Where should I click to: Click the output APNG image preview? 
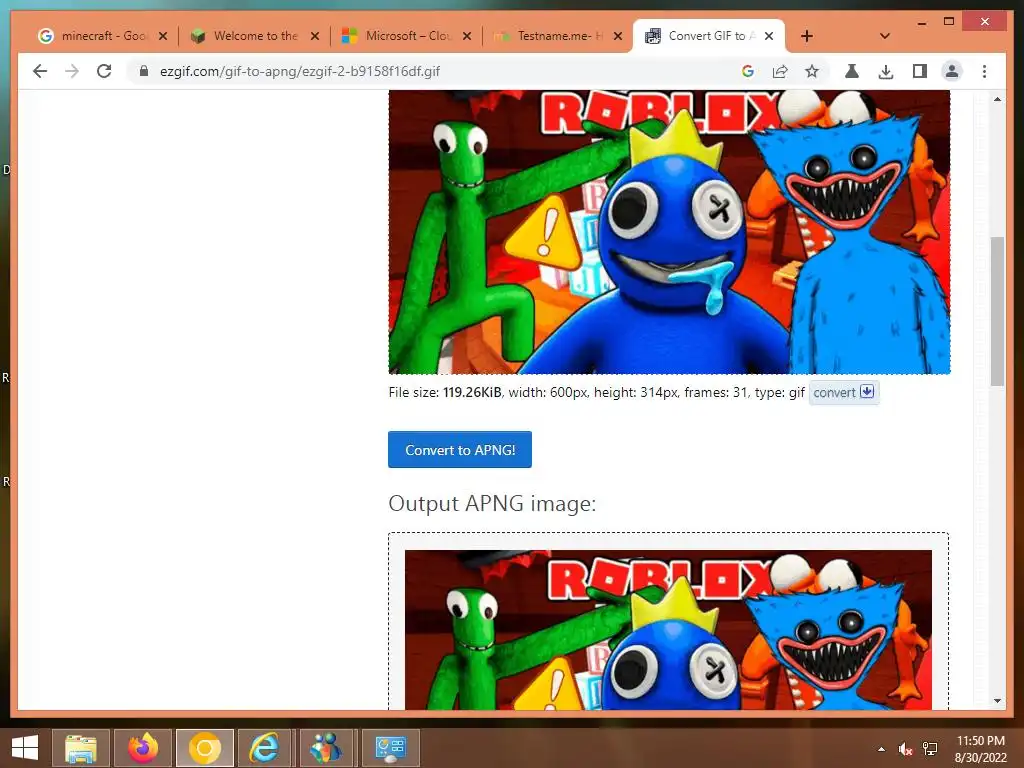point(668,630)
